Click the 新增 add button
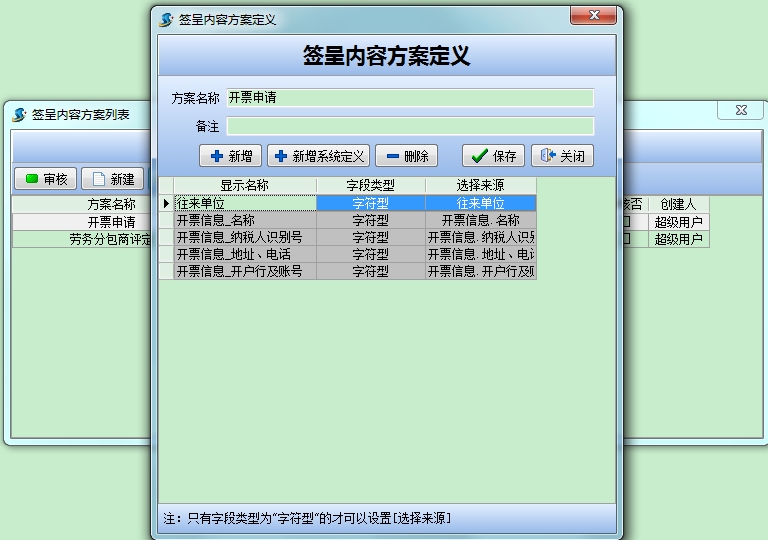Image resolution: width=768 pixels, height=540 pixels. coord(230,156)
